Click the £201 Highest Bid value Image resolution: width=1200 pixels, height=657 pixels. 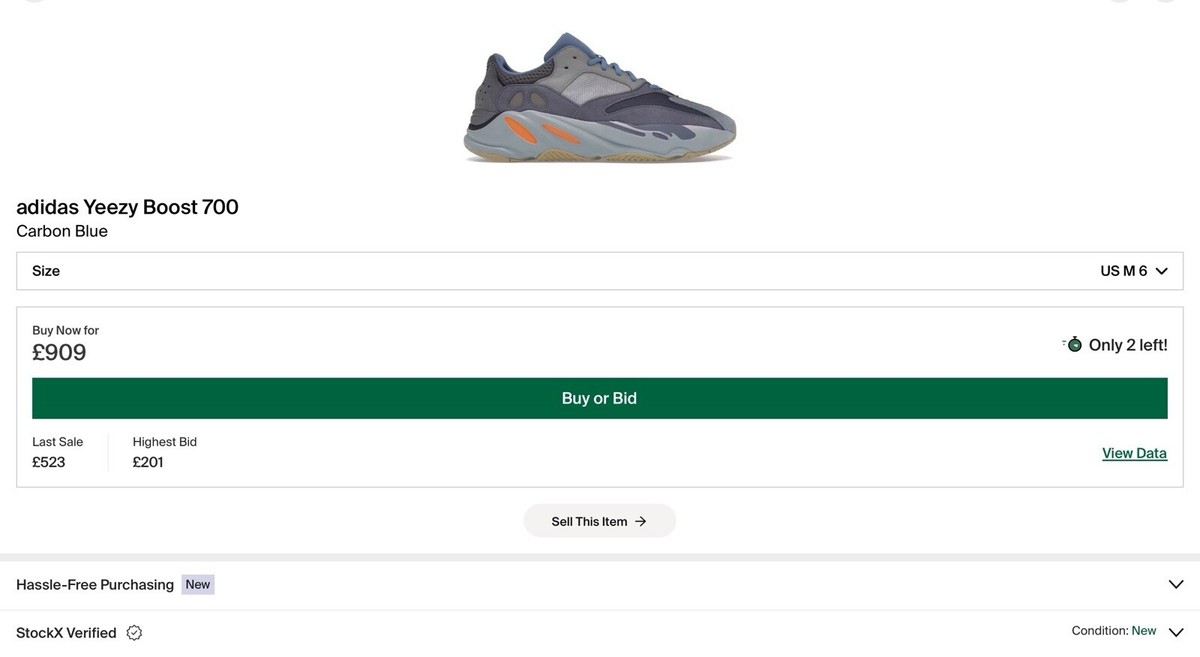click(x=148, y=462)
